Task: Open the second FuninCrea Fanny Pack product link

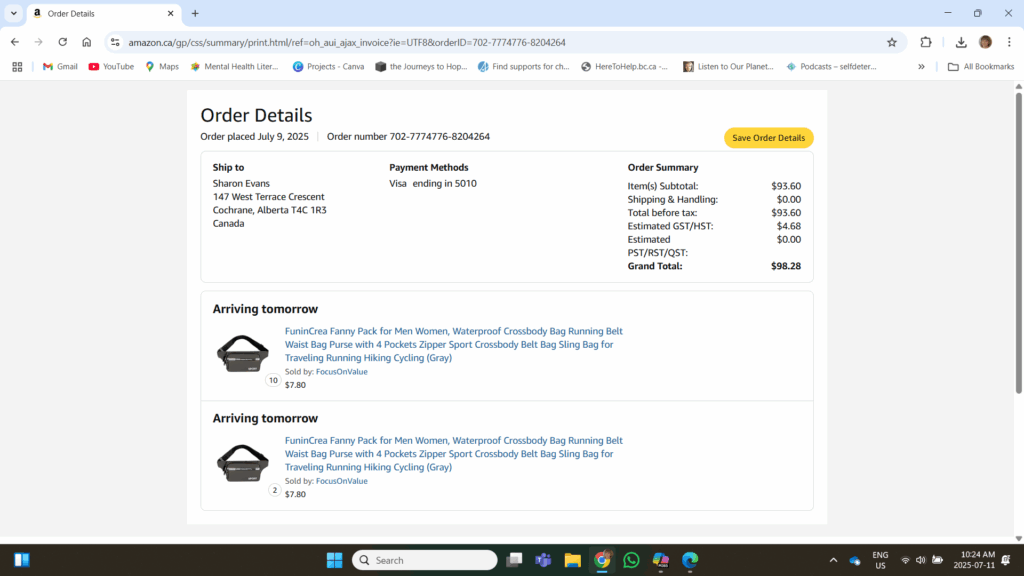Action: [453, 453]
